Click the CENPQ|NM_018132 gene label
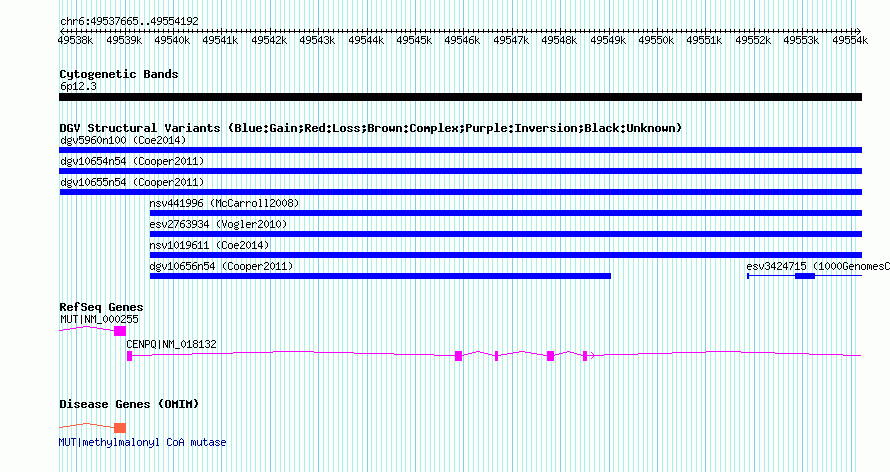890x472 pixels. [171, 344]
